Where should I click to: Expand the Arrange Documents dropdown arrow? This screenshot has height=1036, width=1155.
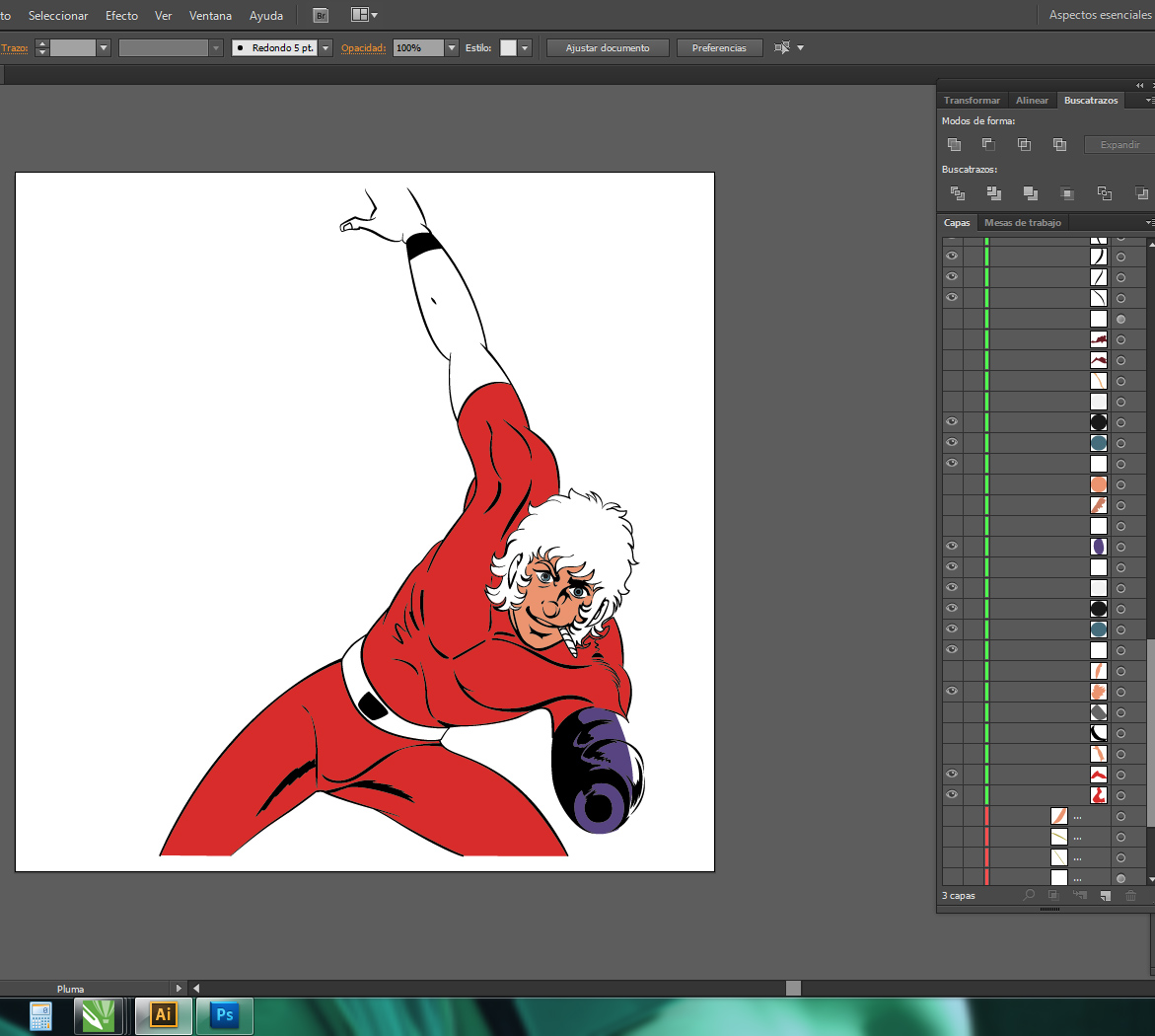click(374, 15)
